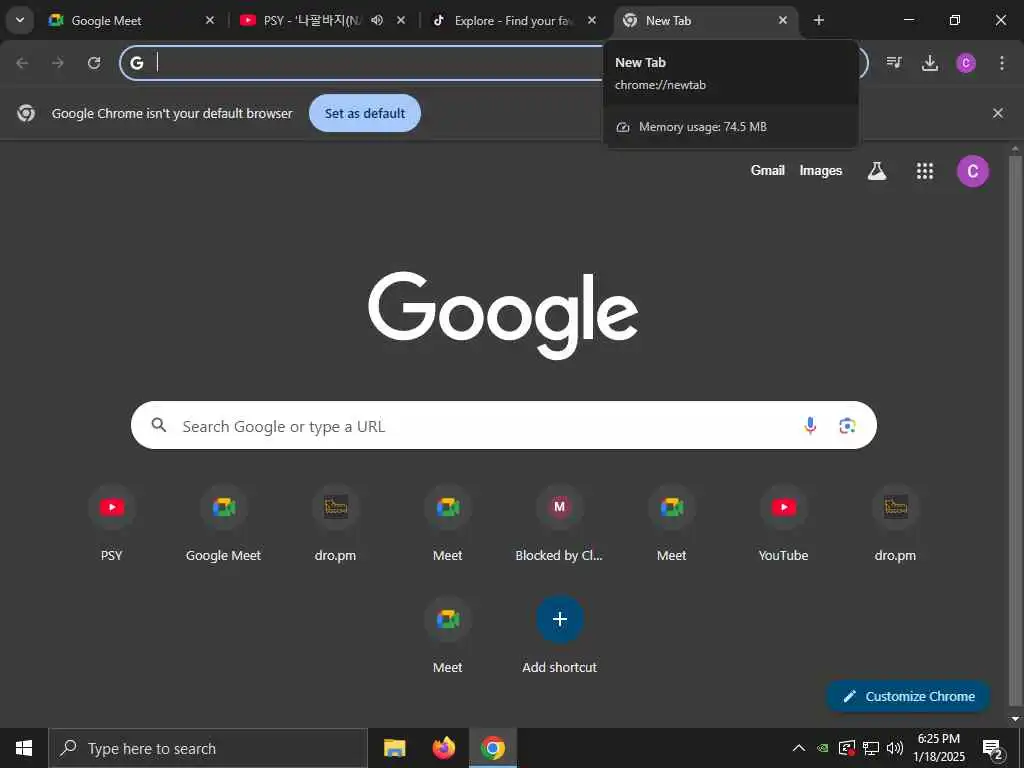Close the Google Meet tab
The width and height of the screenshot is (1024, 768).
(210, 20)
